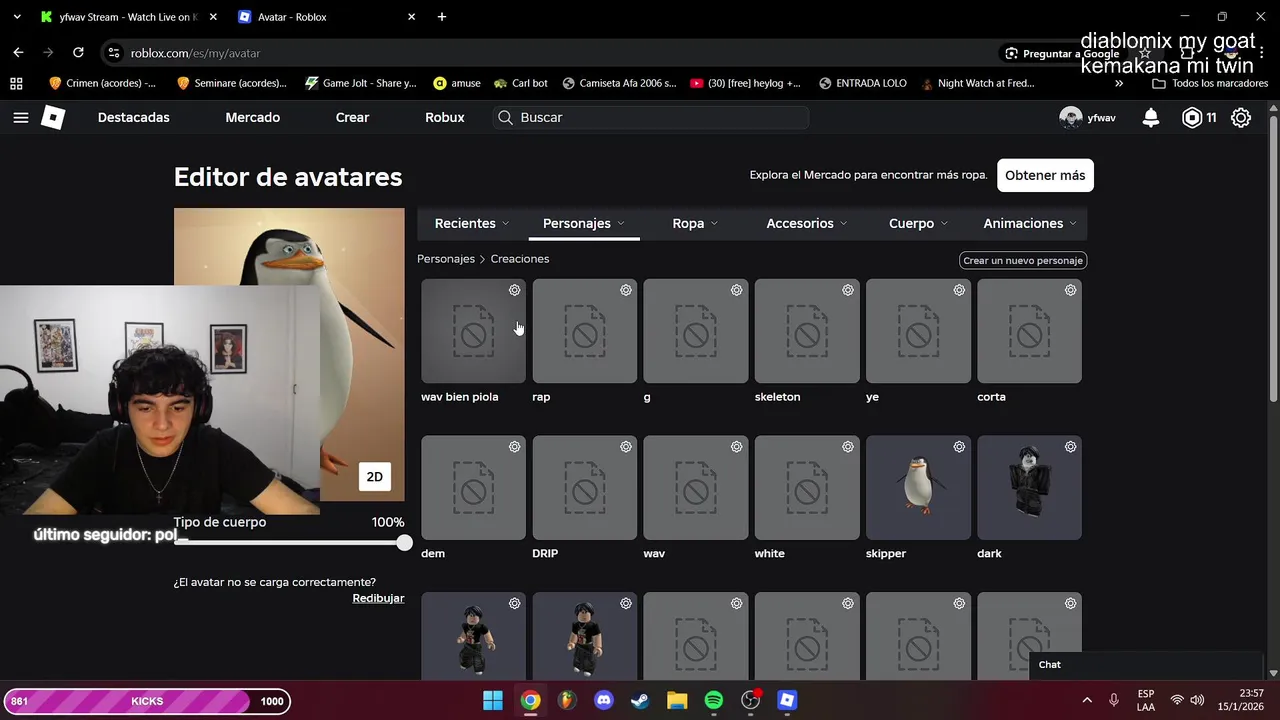Click the Redibujar link
This screenshot has width=1280, height=720.
coord(378,599)
